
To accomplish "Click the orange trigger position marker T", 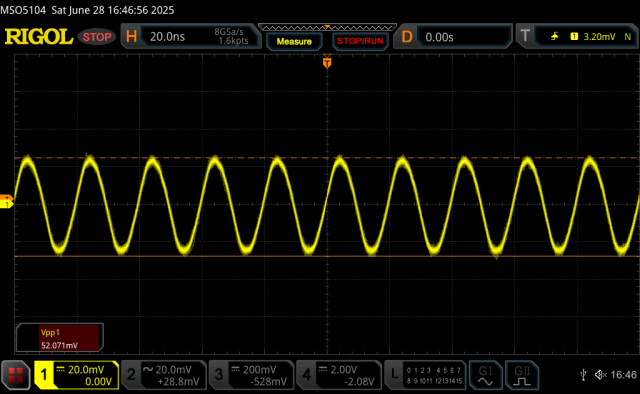I will coord(327,62).
